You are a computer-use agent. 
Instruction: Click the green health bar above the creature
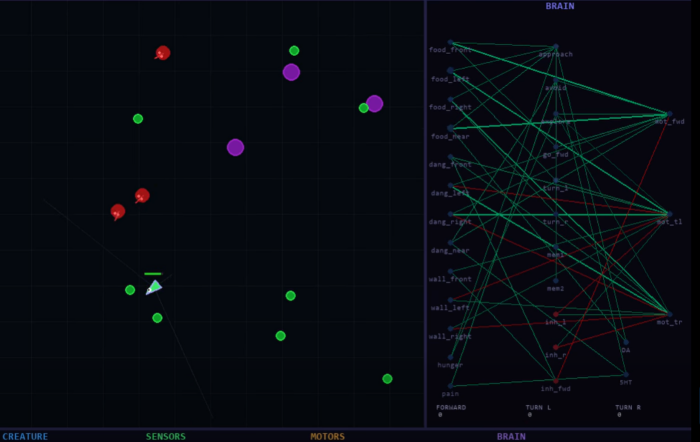tap(153, 273)
